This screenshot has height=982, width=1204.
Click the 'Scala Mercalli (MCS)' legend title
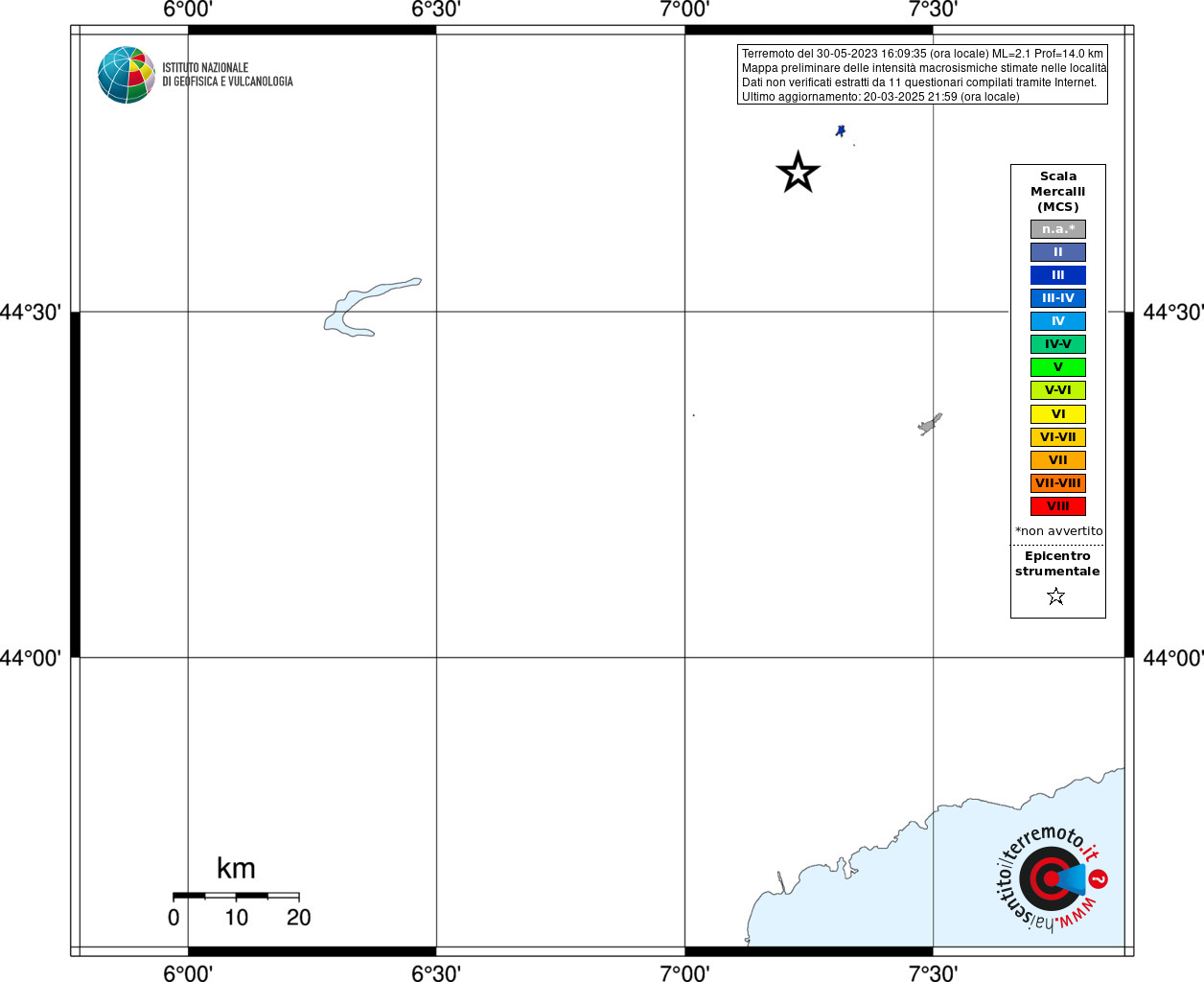(x=1058, y=192)
